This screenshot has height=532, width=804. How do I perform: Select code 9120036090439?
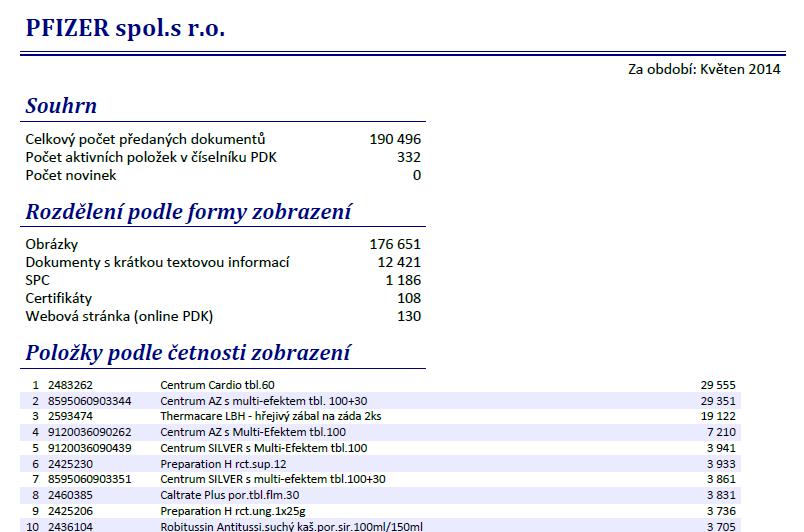coord(90,448)
